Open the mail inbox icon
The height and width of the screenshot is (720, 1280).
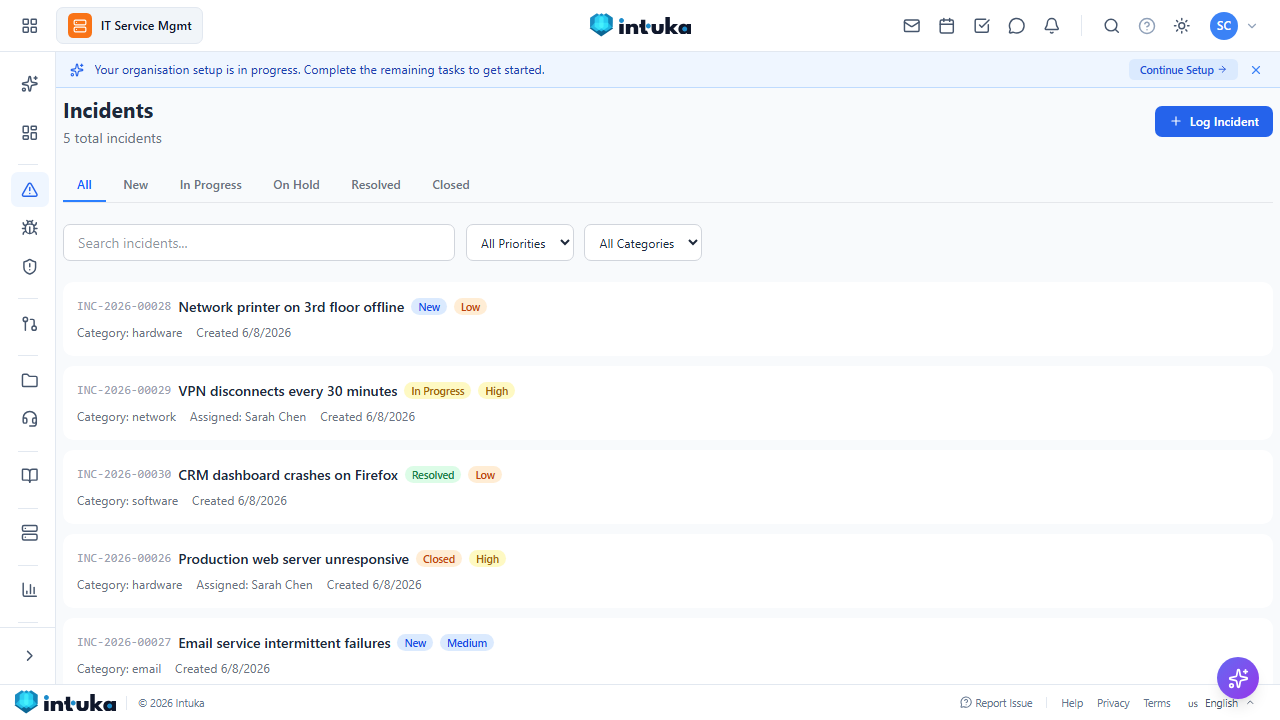(912, 26)
